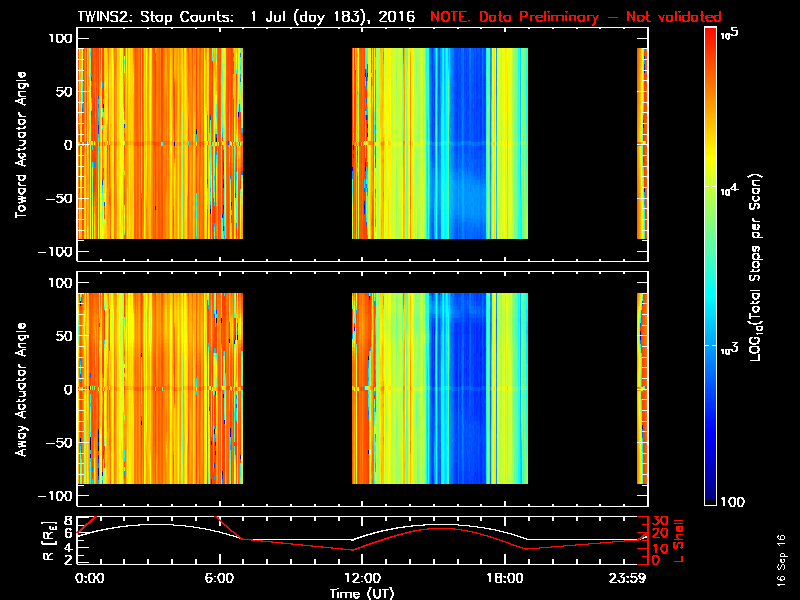This screenshot has width=800, height=600.
Task: Click the 10^3 label on the color scale
Action: click(730, 349)
